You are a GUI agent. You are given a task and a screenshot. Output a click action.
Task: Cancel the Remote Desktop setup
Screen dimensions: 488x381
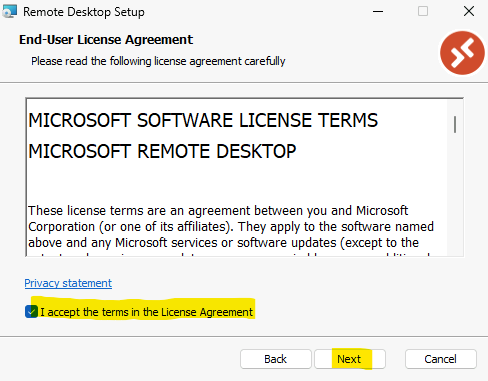coord(441,359)
